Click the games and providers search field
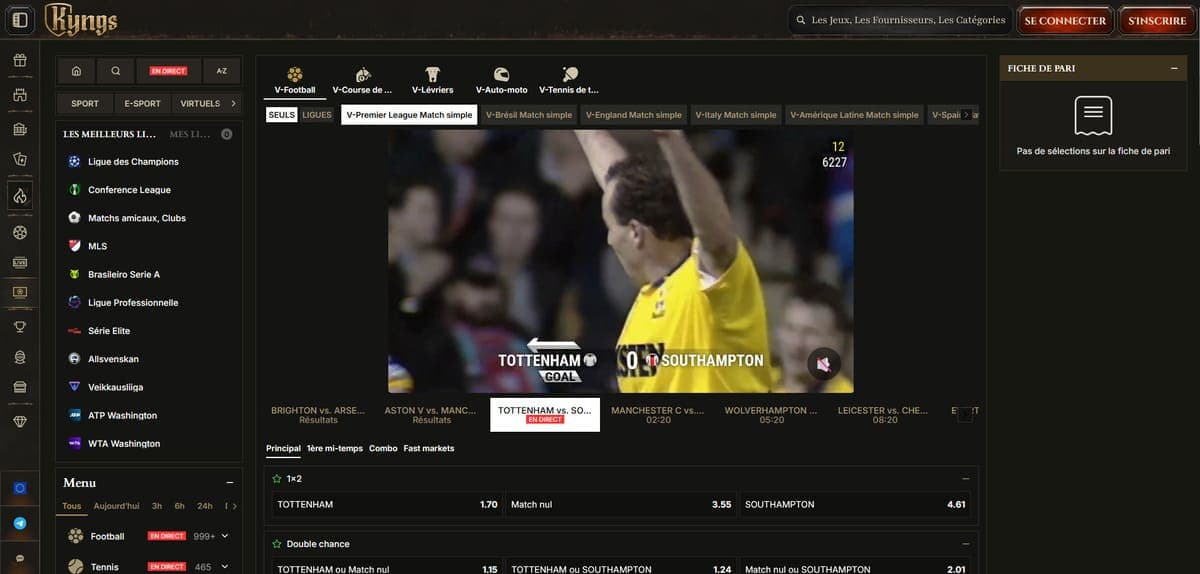This screenshot has width=1200, height=574. pyautogui.click(x=900, y=20)
